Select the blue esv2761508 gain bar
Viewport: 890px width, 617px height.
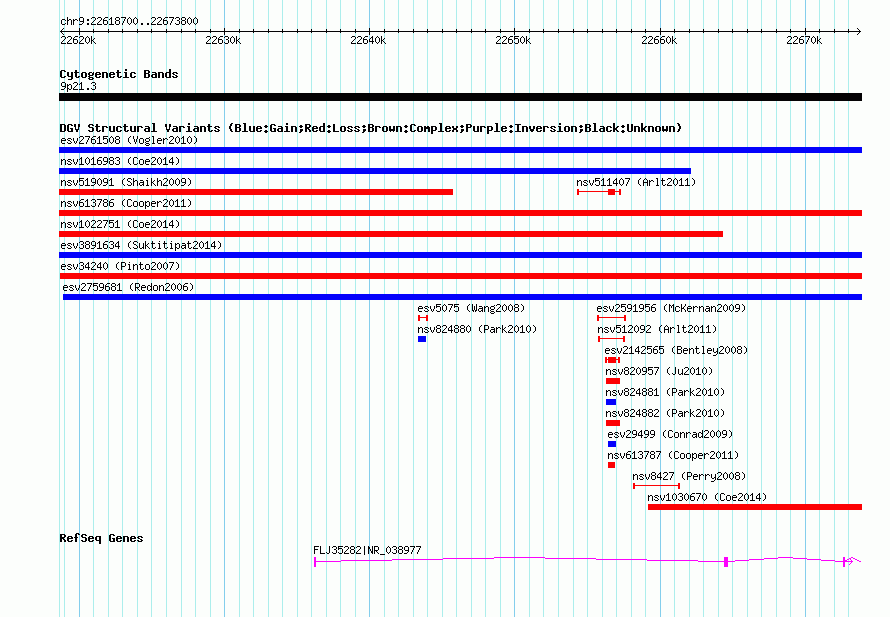(460, 150)
